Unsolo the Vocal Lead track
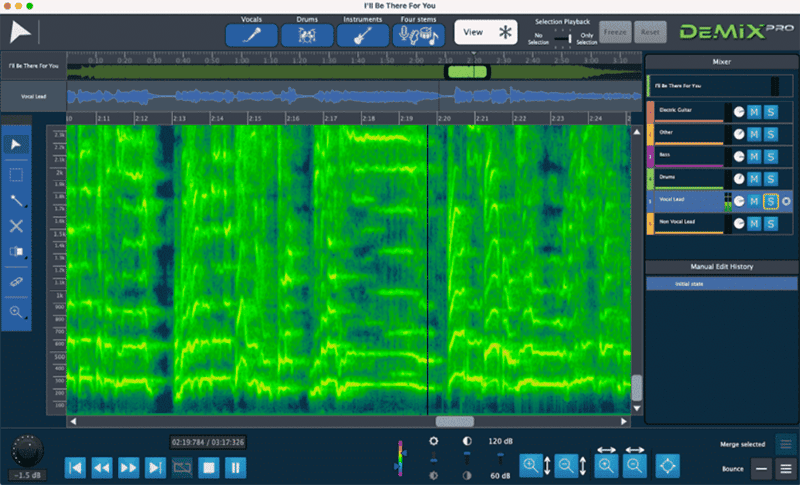This screenshot has height=485, width=800. pos(771,201)
